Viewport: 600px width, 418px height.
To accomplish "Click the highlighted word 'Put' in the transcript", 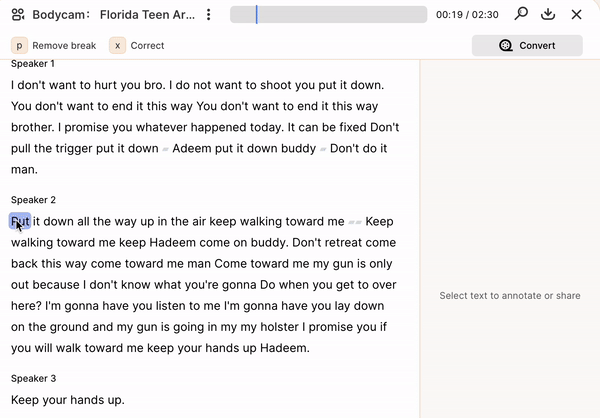I will (x=20, y=221).
